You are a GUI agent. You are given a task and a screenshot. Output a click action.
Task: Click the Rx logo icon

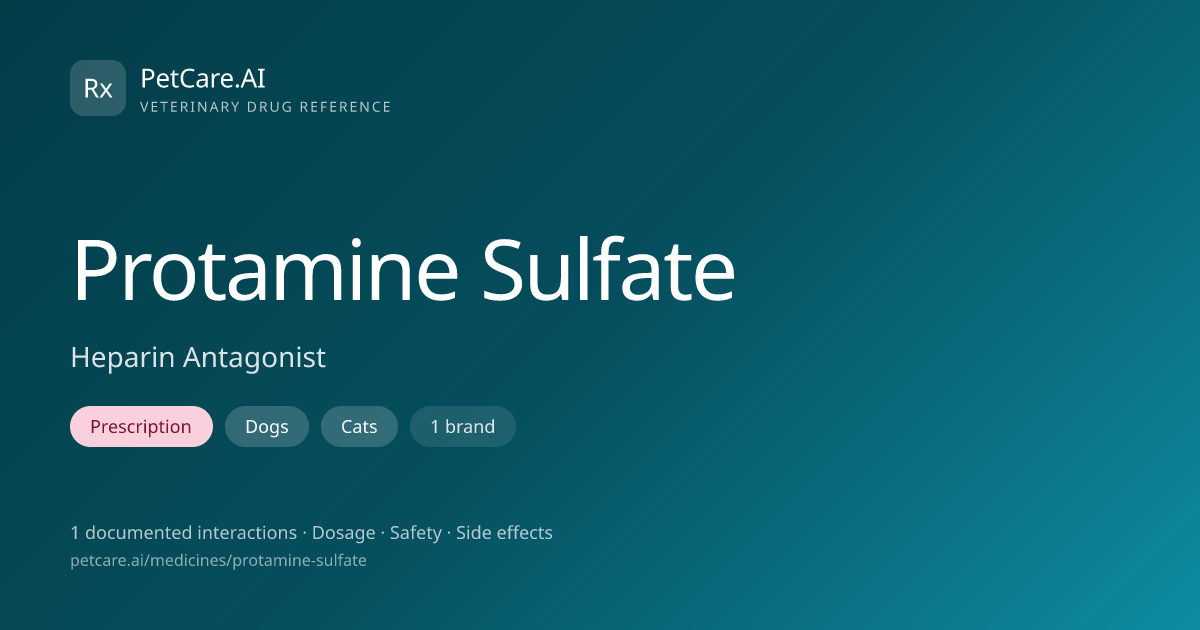click(x=98, y=88)
